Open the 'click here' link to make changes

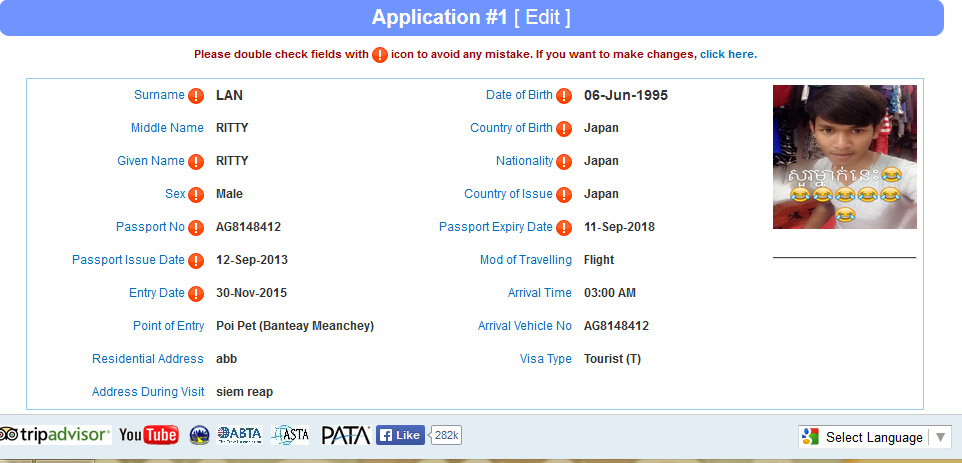coord(728,54)
